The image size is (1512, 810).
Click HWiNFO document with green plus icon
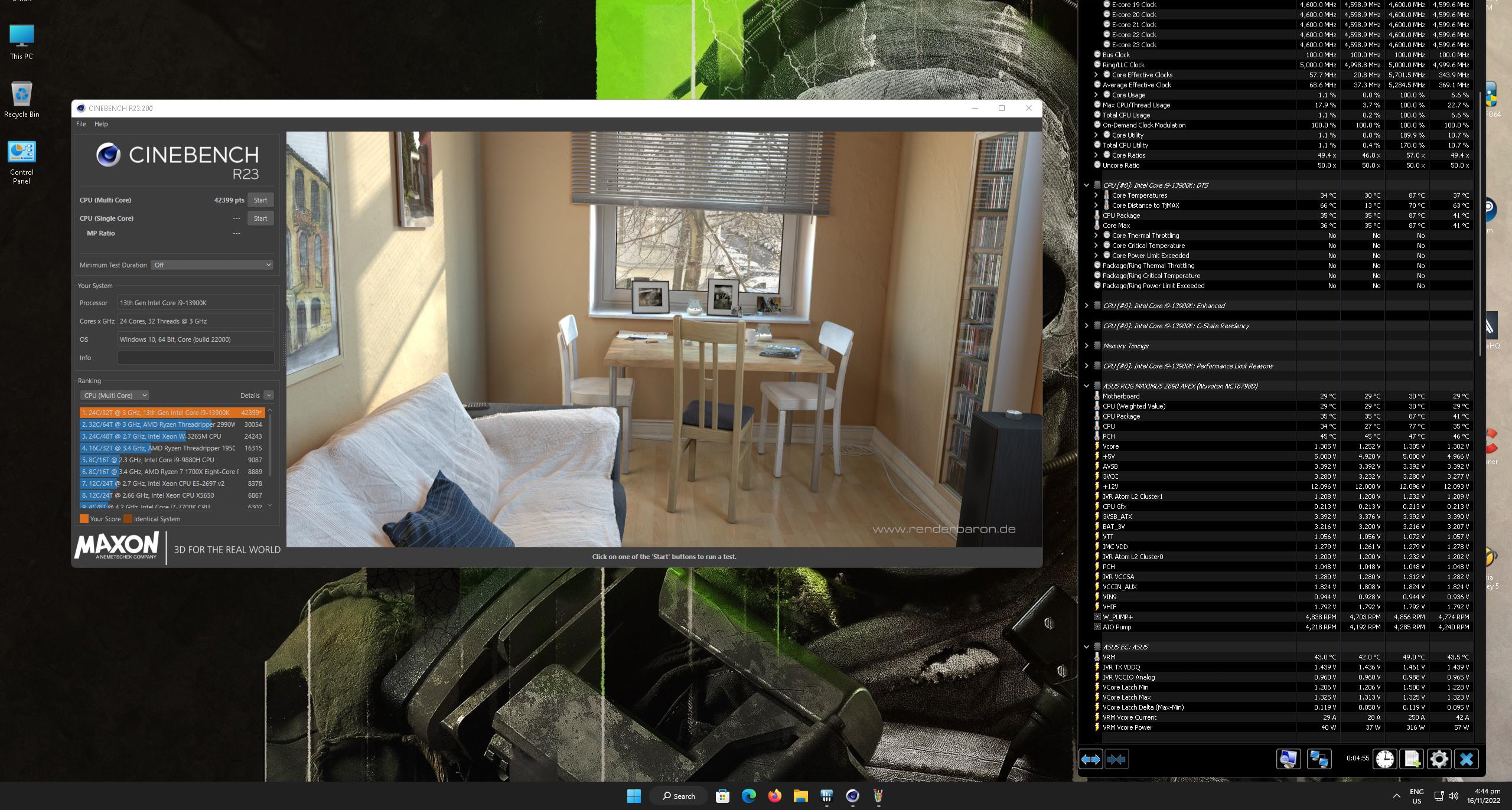[1412, 759]
